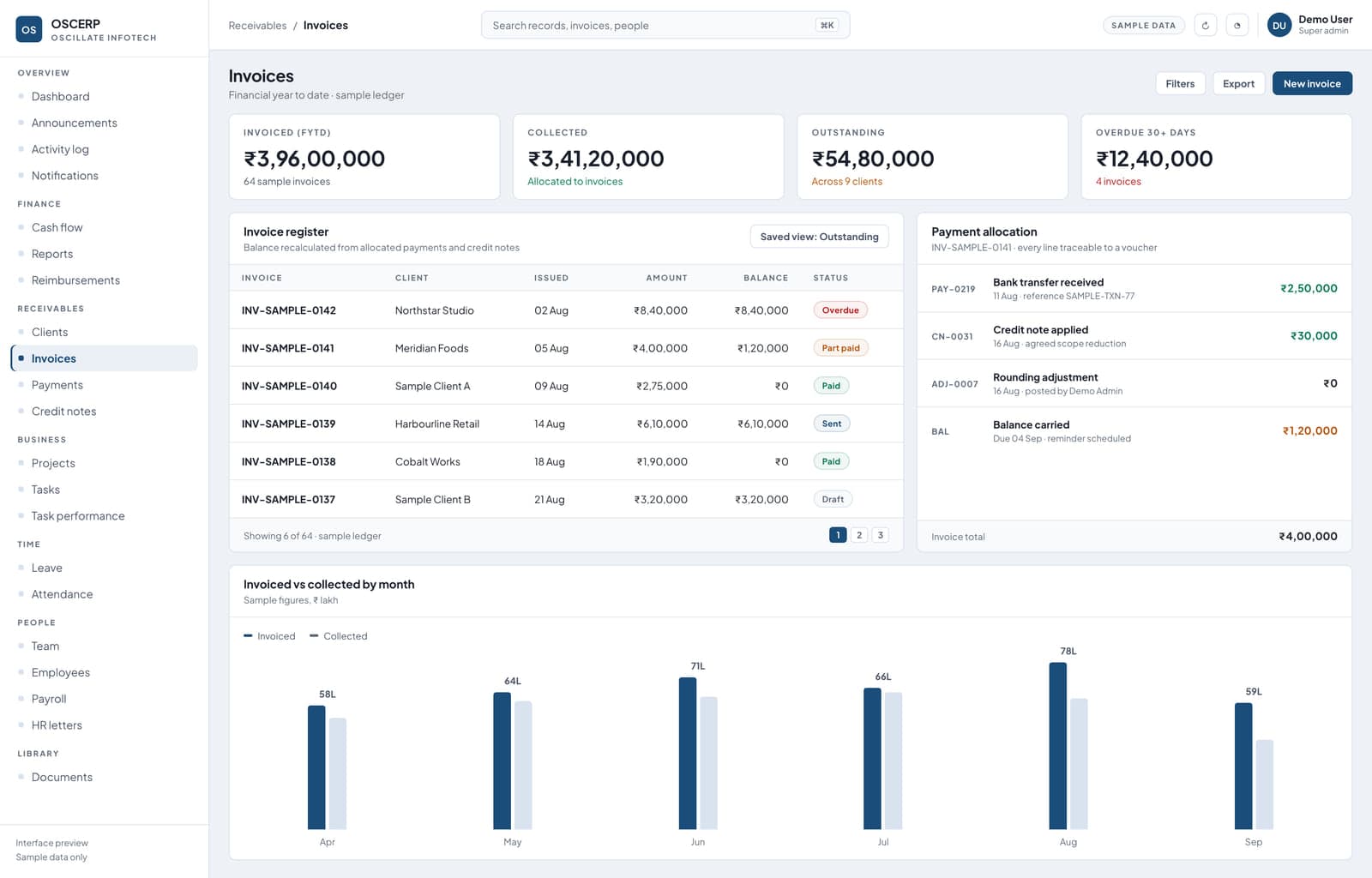
Task: Open the DU user avatar
Action: coord(1279,26)
